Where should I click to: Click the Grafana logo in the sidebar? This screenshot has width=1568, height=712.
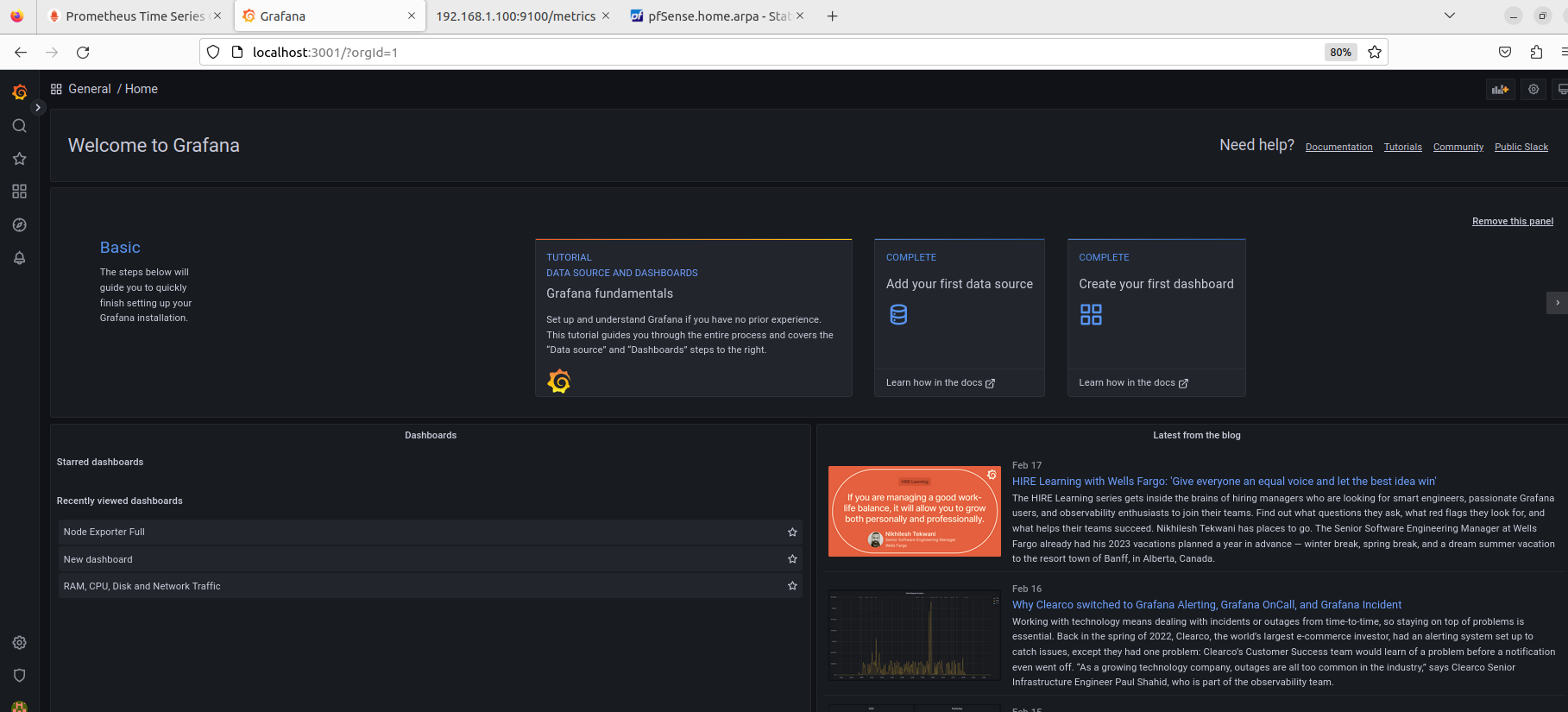point(19,91)
